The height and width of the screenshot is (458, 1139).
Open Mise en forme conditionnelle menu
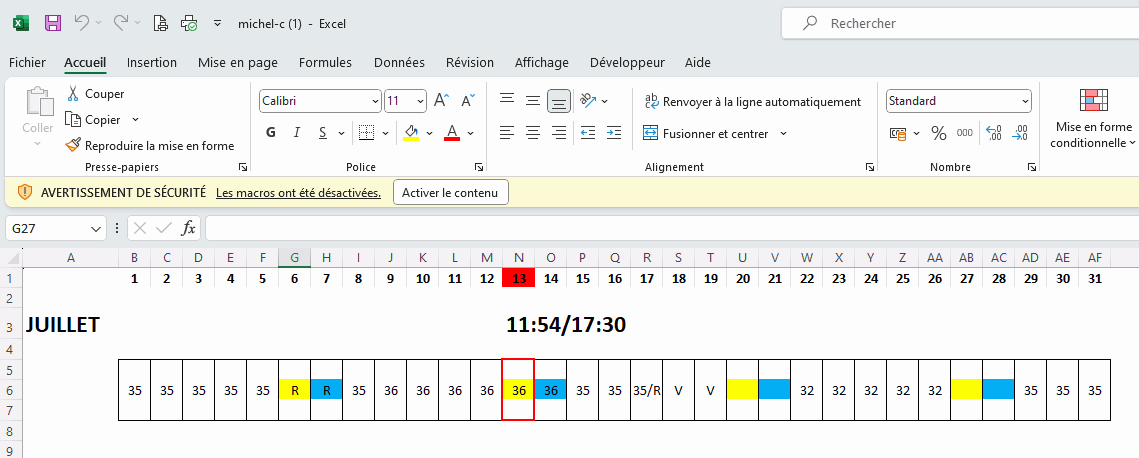point(1093,119)
